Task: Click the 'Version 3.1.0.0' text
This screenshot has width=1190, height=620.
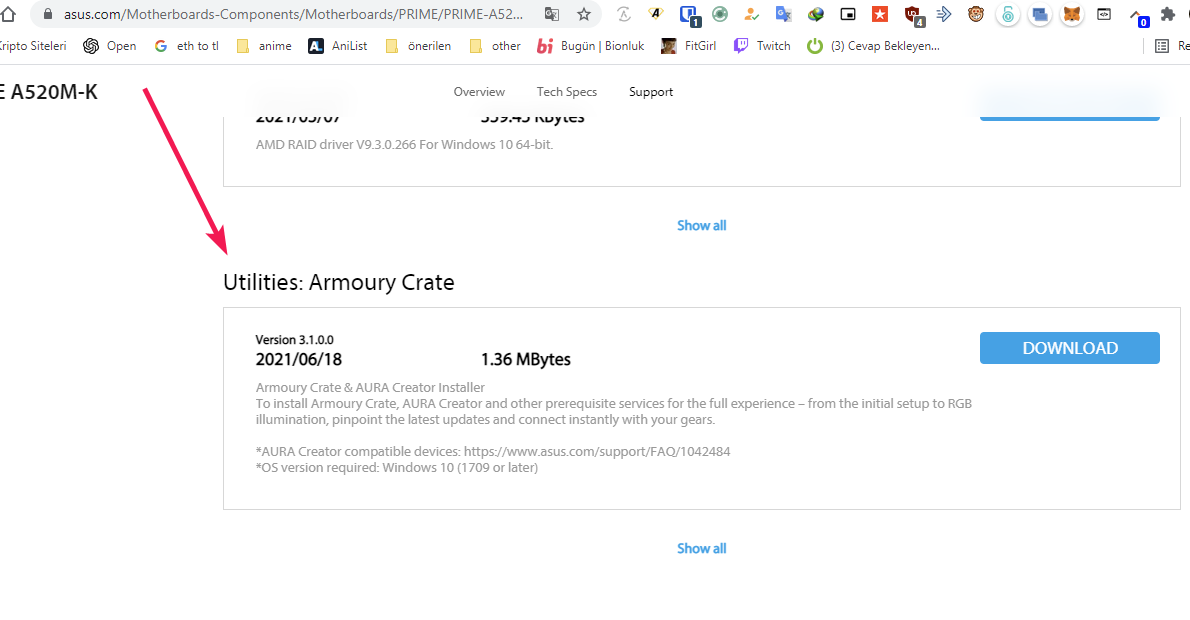Action: (294, 340)
